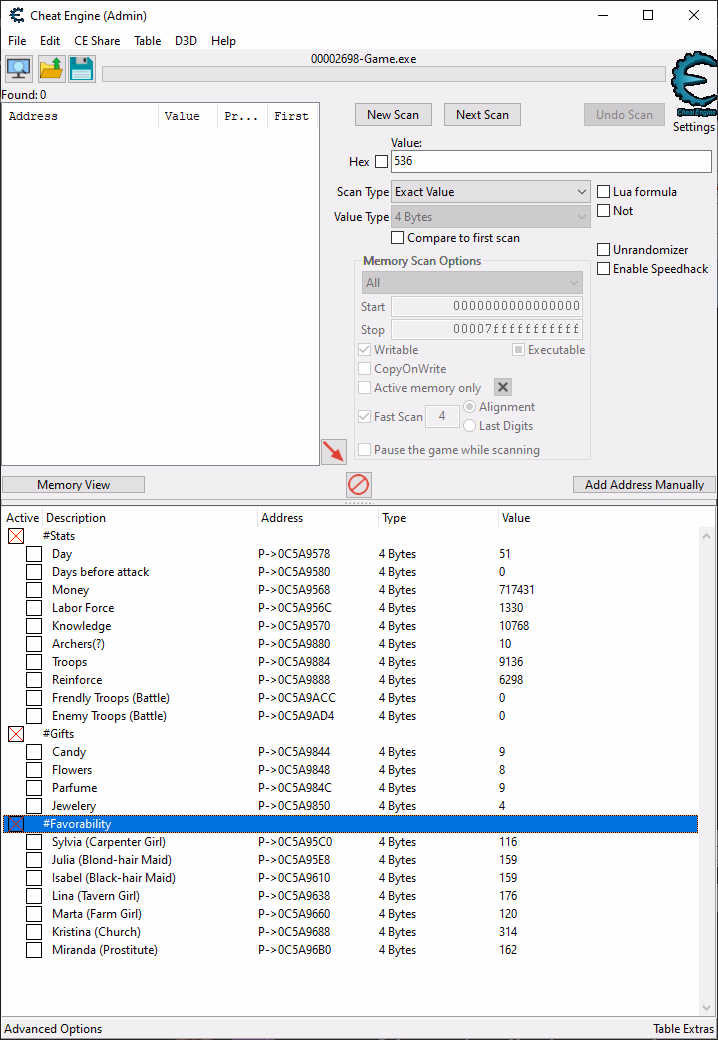Enable the Not checkbox
Screen dimensions: 718x1040
[x=603, y=211]
